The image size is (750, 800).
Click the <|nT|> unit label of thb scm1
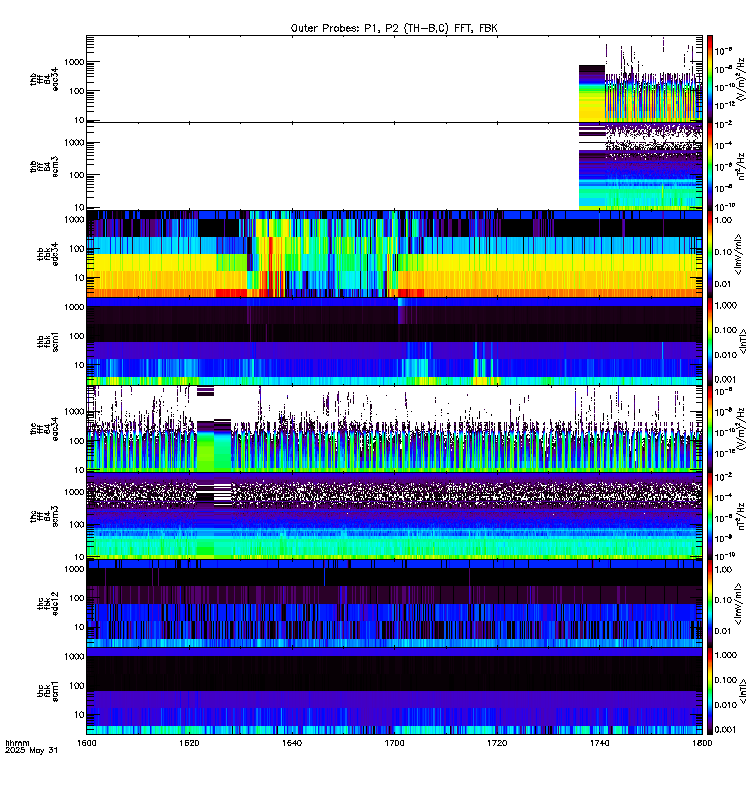[743, 341]
